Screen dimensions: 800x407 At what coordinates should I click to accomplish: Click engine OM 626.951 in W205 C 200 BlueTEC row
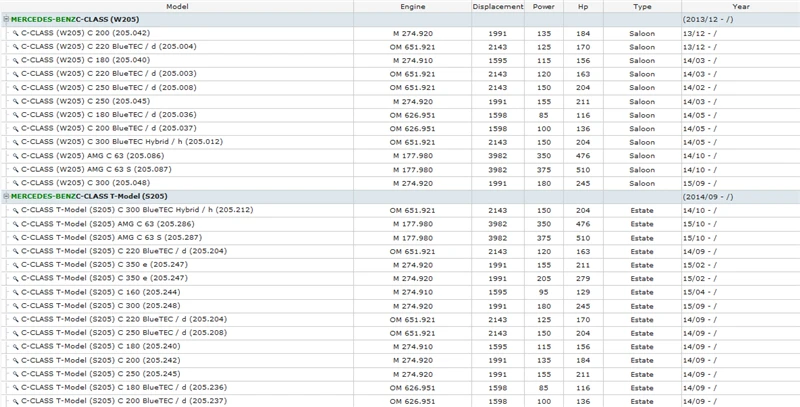pos(413,129)
